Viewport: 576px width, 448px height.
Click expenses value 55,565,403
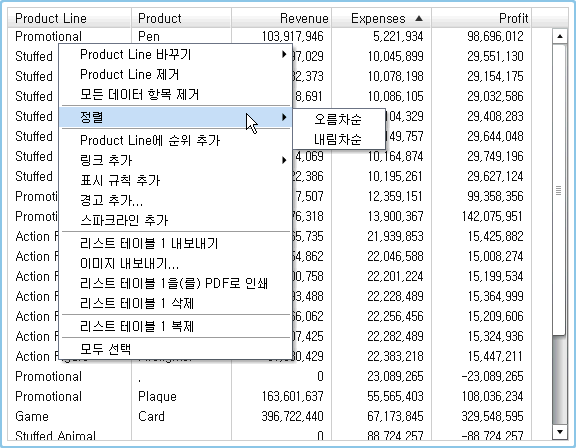click(395, 397)
